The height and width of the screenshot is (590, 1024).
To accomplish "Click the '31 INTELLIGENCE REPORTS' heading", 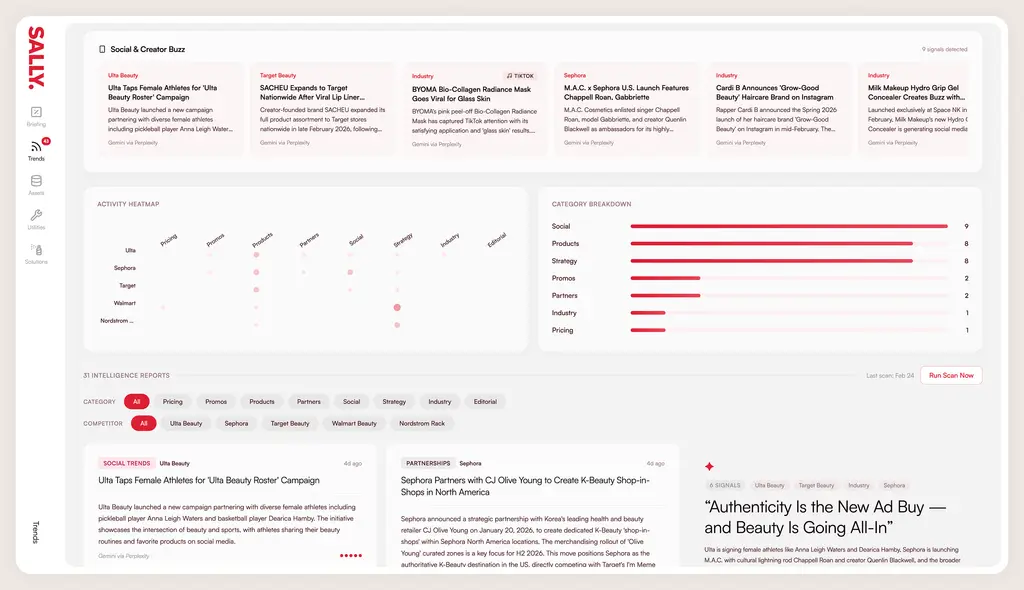I will pyautogui.click(x=127, y=376).
